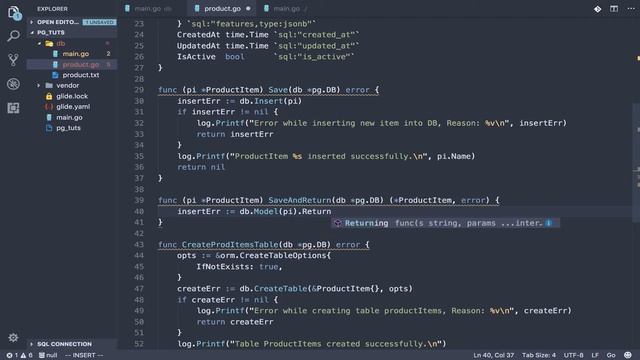Screen dimensions: 640x360
Task: Click the info icon in the Returning suggestion
Action: (549, 223)
